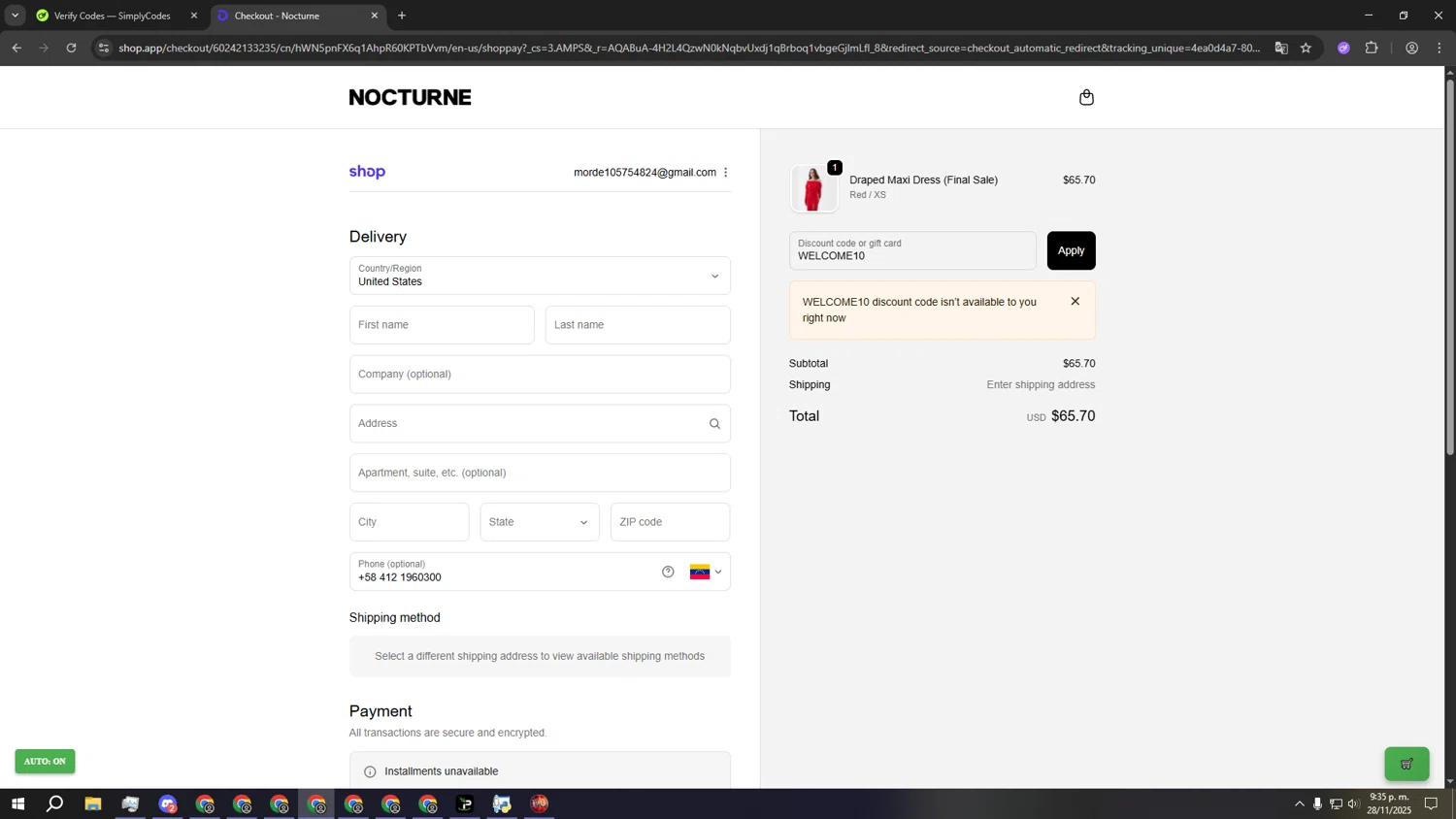
Task: Open account options menu beside email address
Action: tap(725, 173)
